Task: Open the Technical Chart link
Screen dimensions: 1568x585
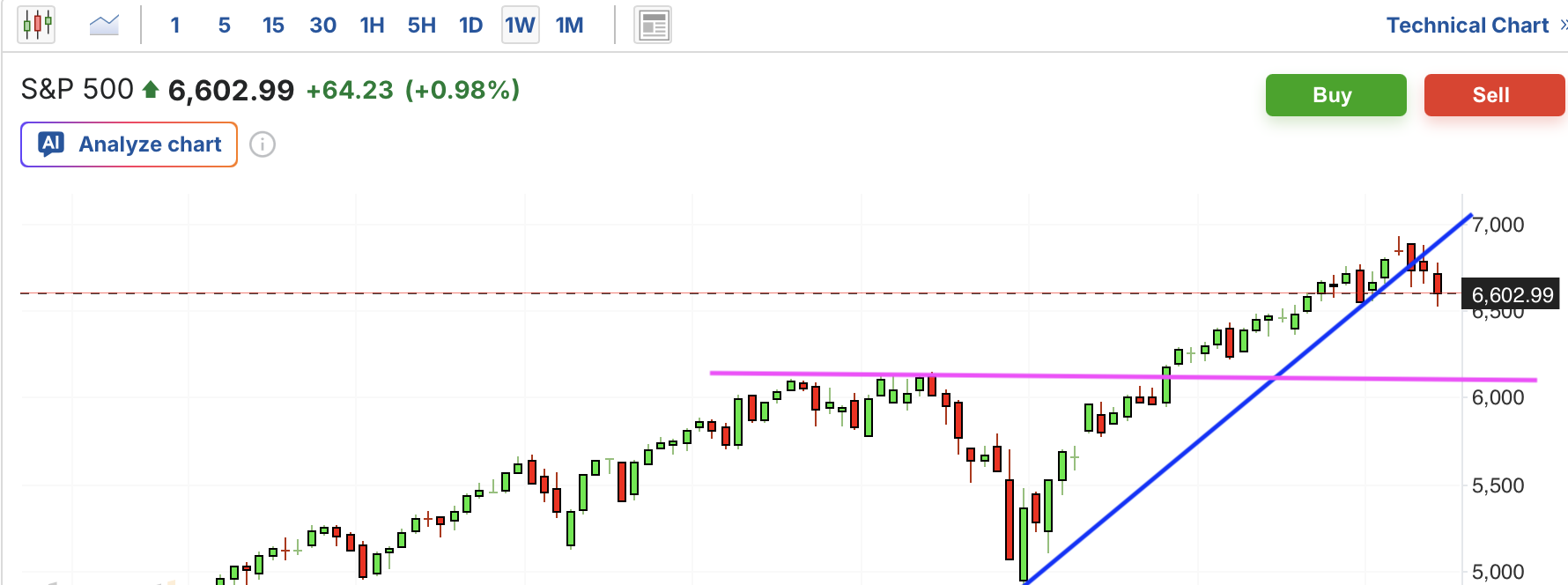Action: point(1467,26)
